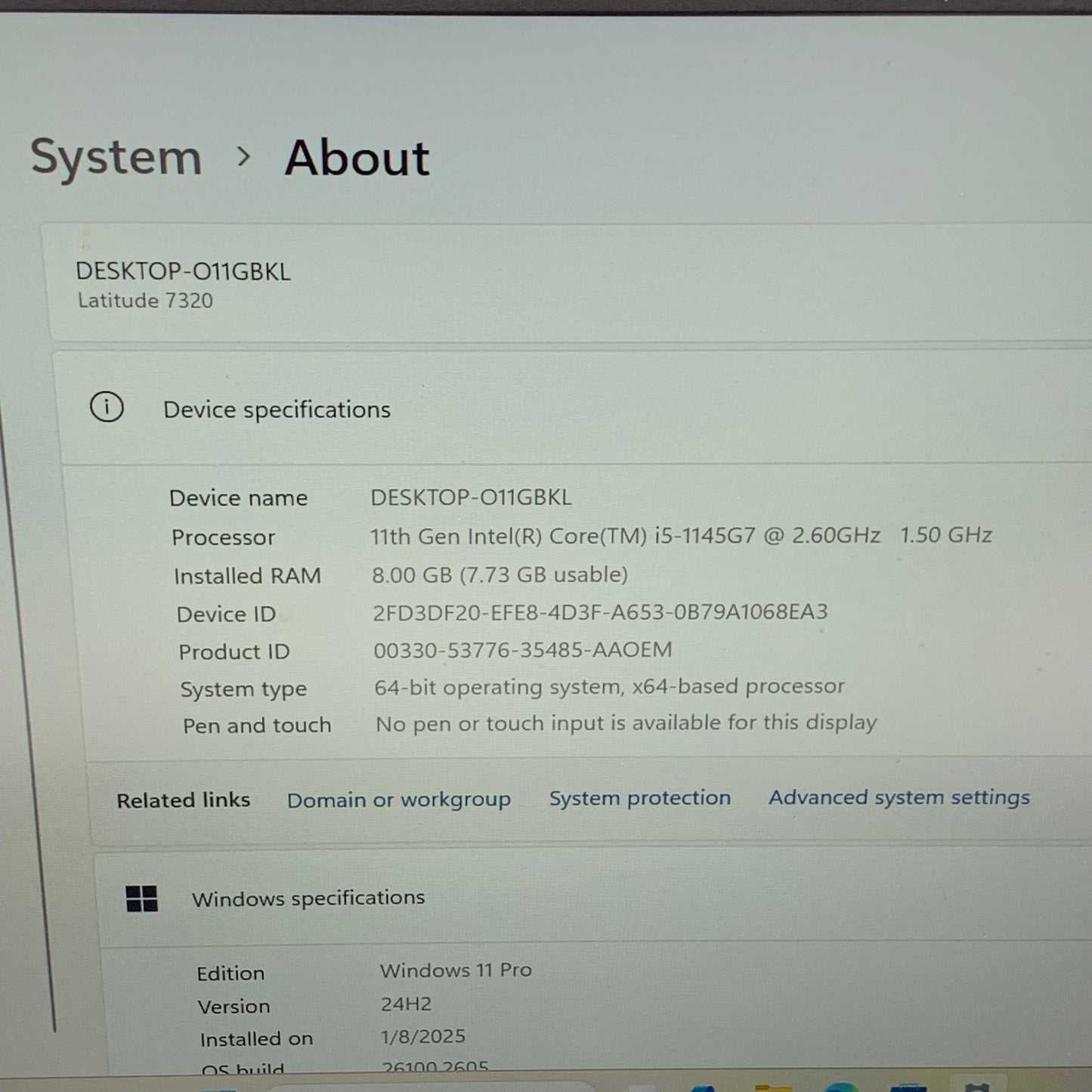The width and height of the screenshot is (1092, 1092).
Task: Select Device ID value 2FD3DF20-EFE8-4D3F-A653-0B79A1068EA3
Action: 600,612
